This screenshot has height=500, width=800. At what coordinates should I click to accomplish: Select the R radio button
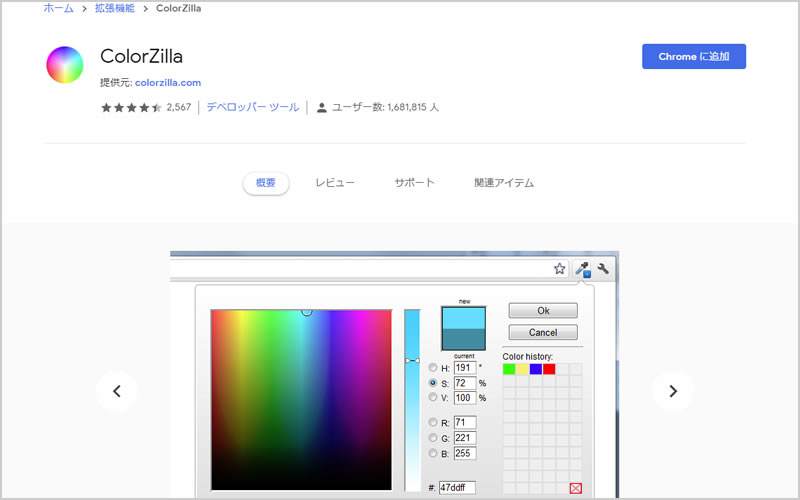click(x=433, y=422)
